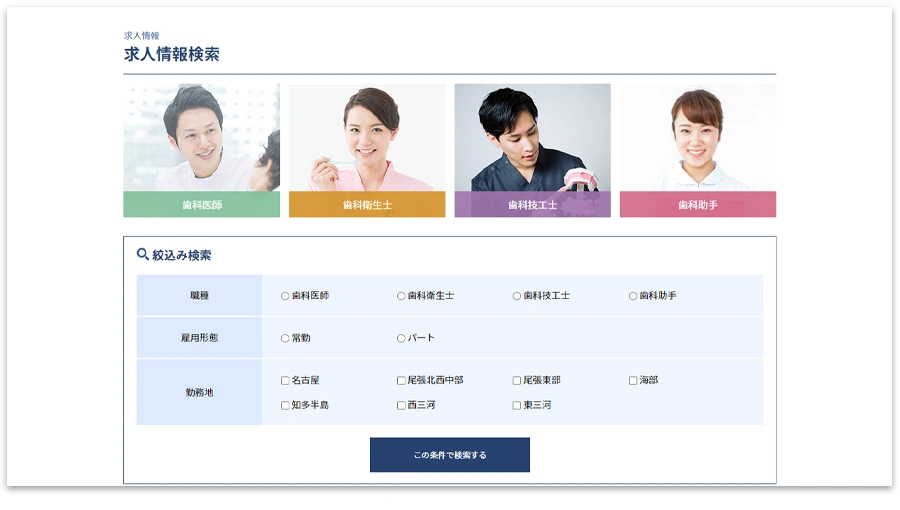Check the 名古屋 location checkbox

pos(285,380)
